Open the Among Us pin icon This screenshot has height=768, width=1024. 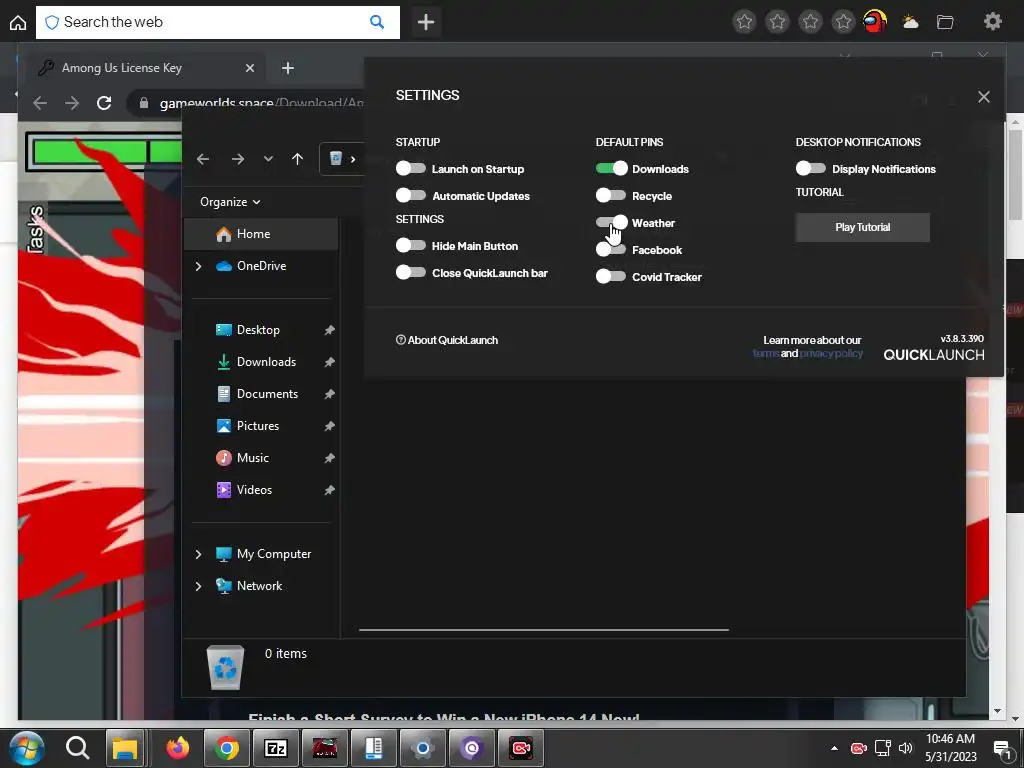[875, 22]
